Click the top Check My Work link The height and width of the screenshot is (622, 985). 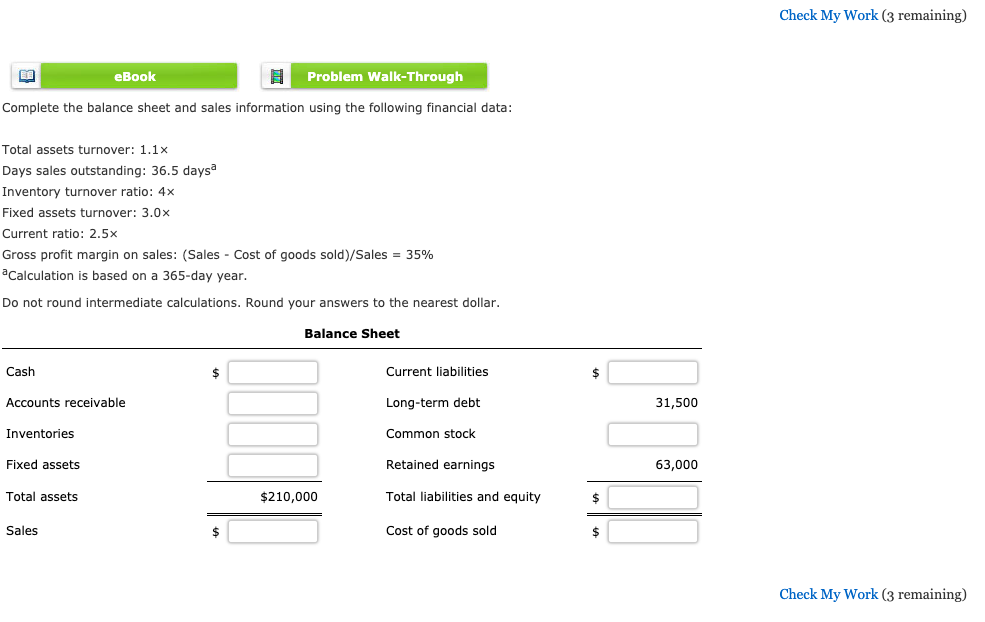pyautogui.click(x=828, y=15)
